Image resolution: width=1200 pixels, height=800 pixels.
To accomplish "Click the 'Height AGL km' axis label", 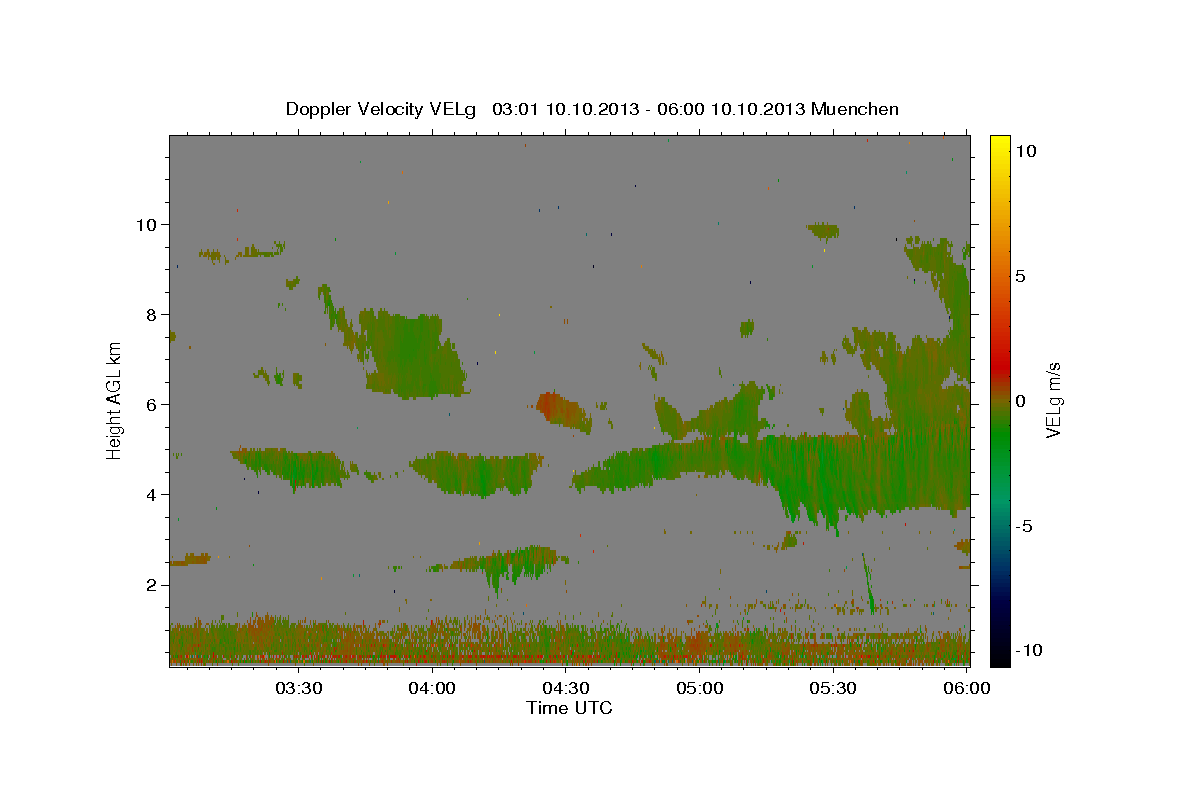I will point(115,399).
